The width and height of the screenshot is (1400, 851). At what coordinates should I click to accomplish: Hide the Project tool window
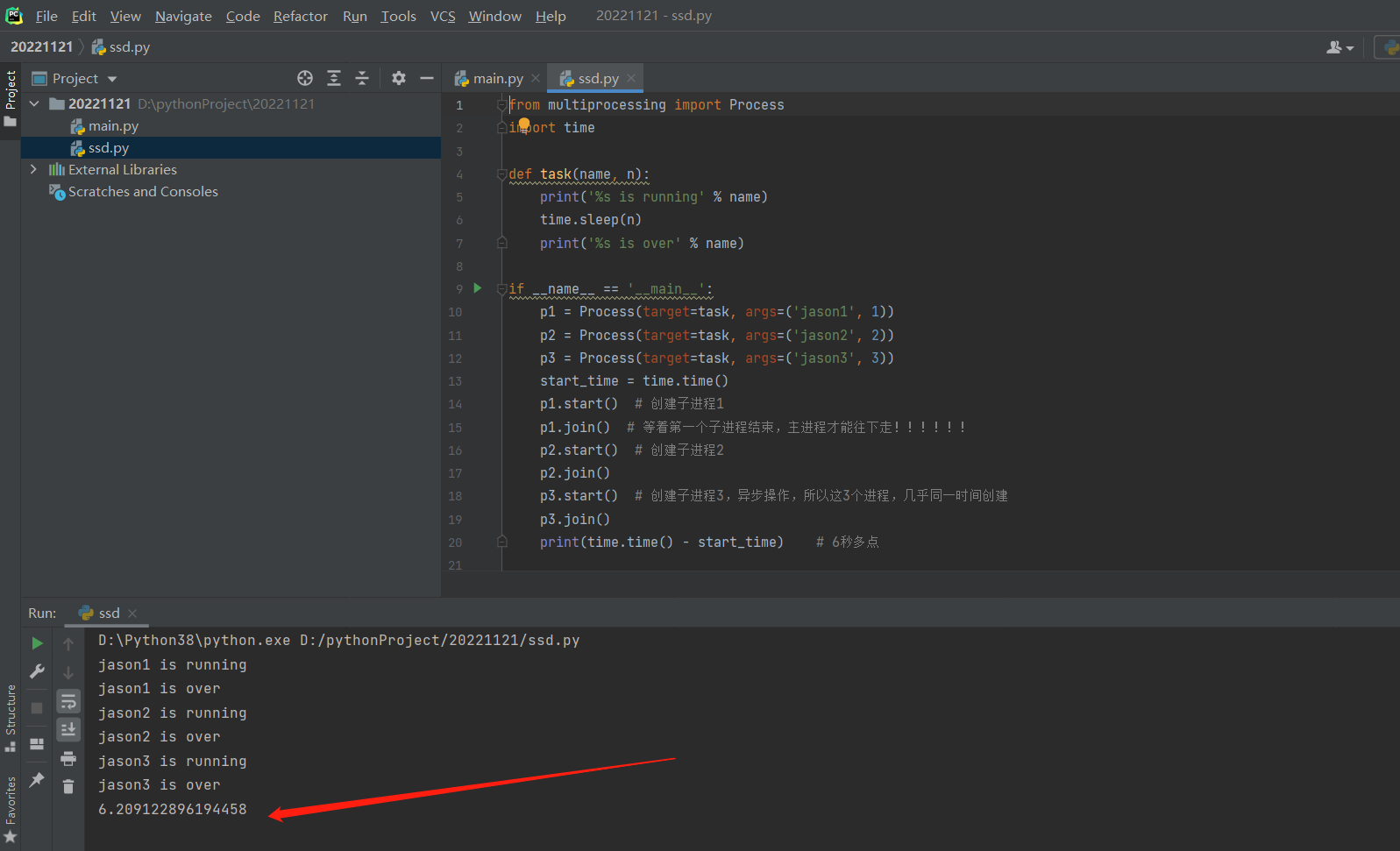427,78
